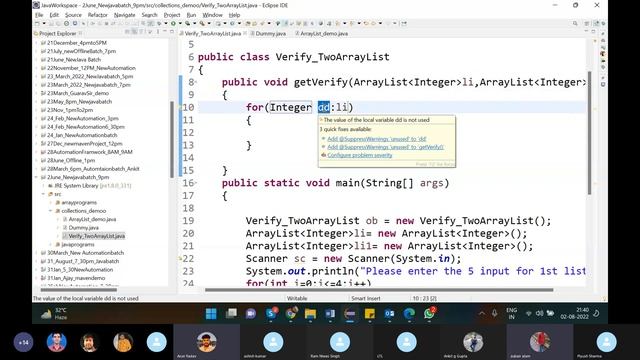Open WhatsApp from the taskbar
The image size is (640, 360).
(x=429, y=313)
